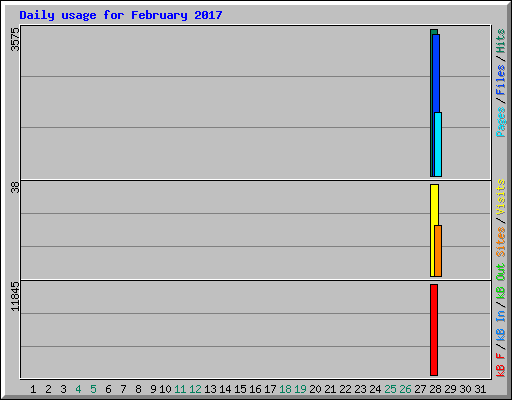Click the 'Pages' legend label
This screenshot has height=400, width=512.
501,122
